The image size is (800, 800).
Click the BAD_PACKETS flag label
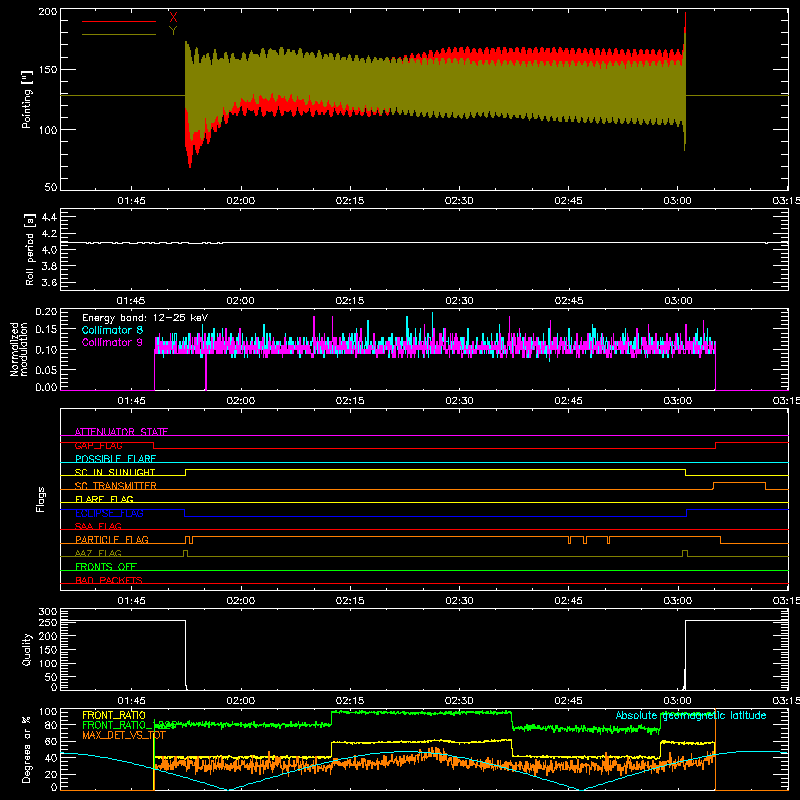tap(109, 580)
